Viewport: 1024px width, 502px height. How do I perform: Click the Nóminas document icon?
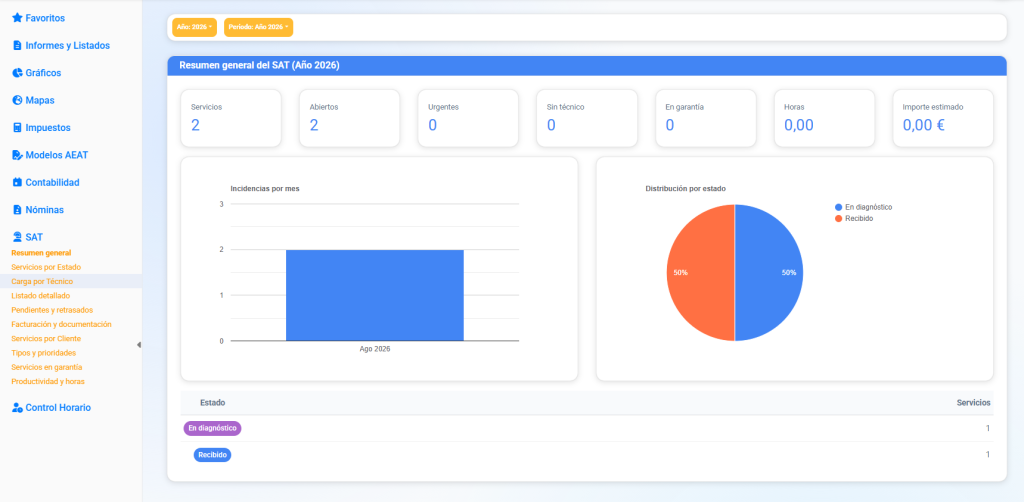point(18,210)
